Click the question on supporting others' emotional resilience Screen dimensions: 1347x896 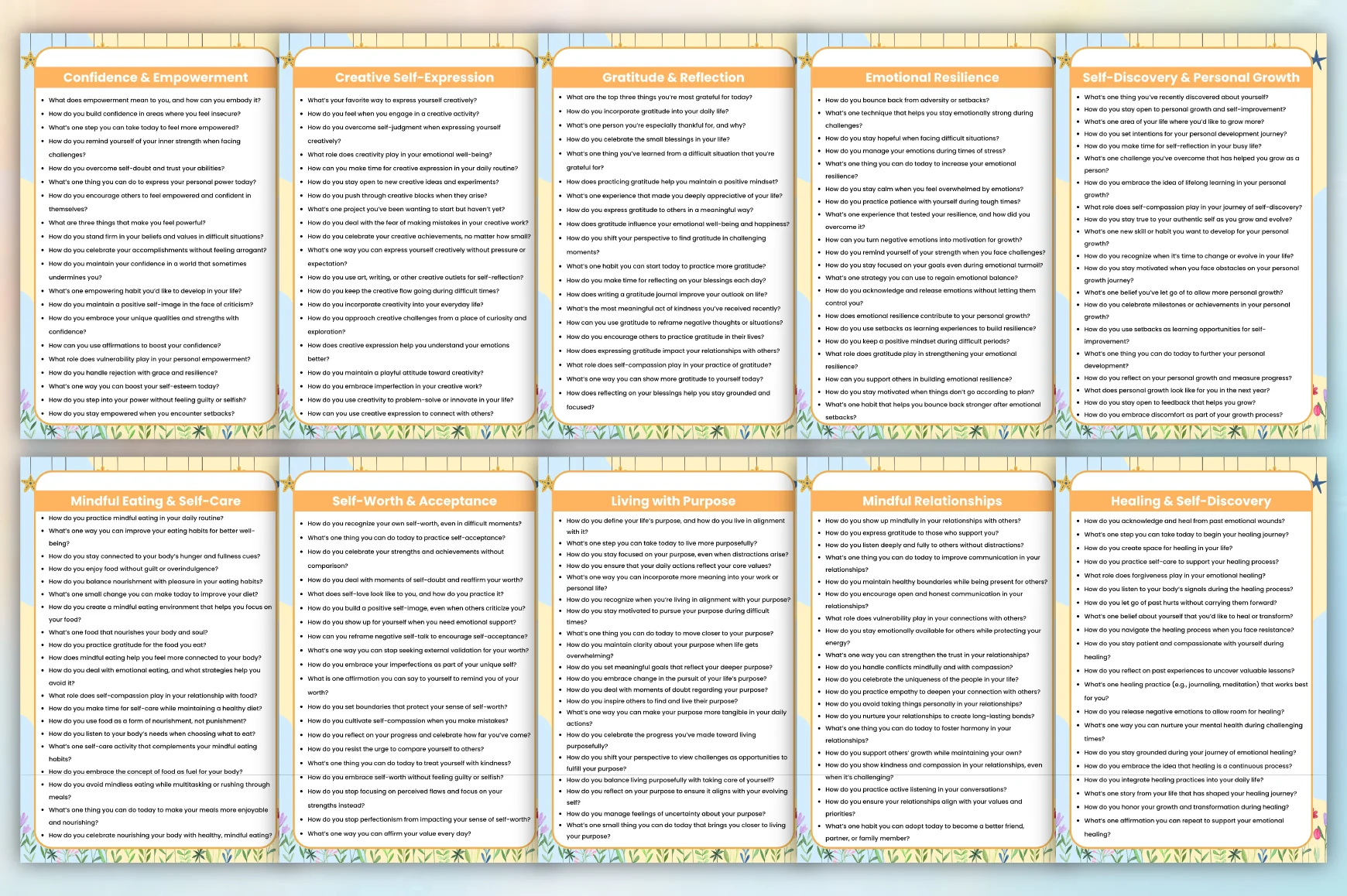[x=919, y=379]
